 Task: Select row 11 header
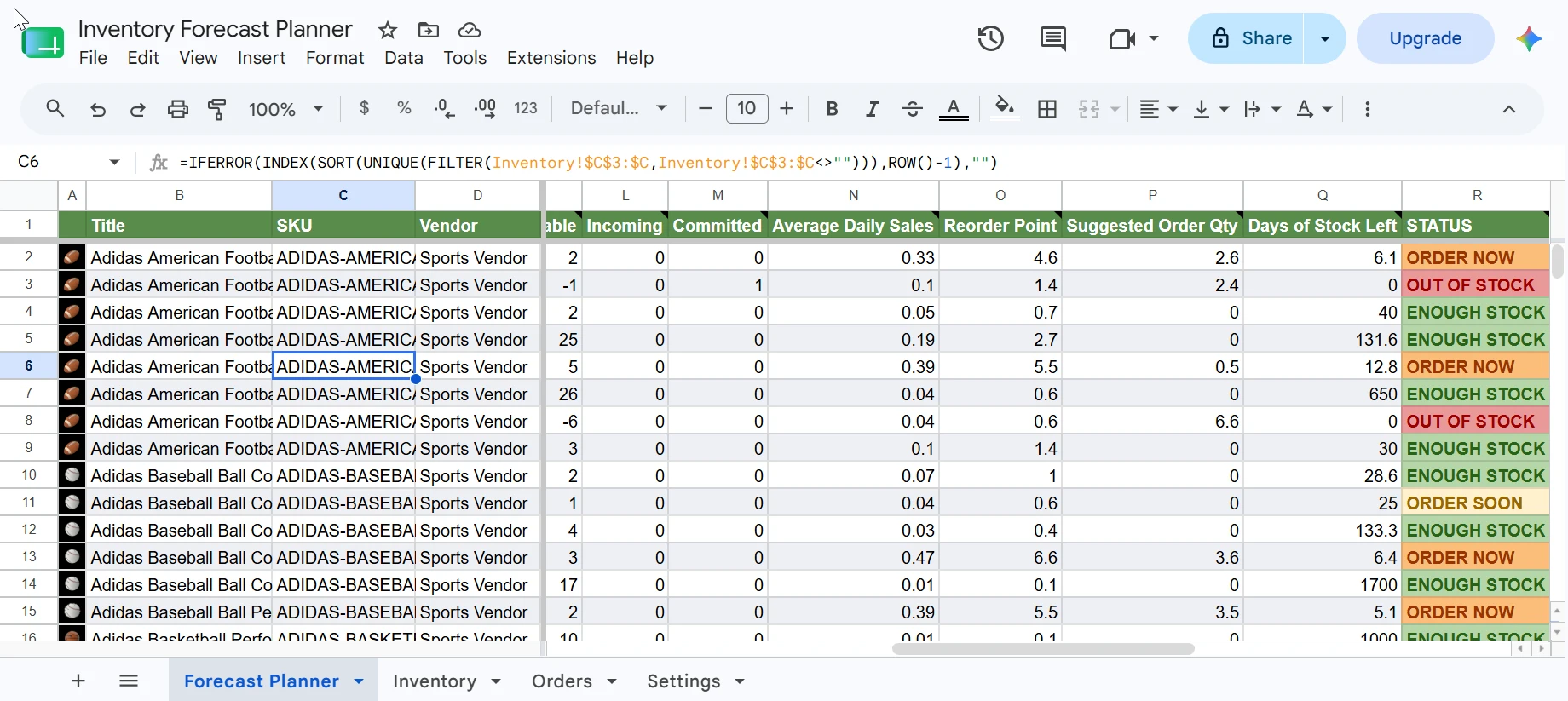coord(29,503)
